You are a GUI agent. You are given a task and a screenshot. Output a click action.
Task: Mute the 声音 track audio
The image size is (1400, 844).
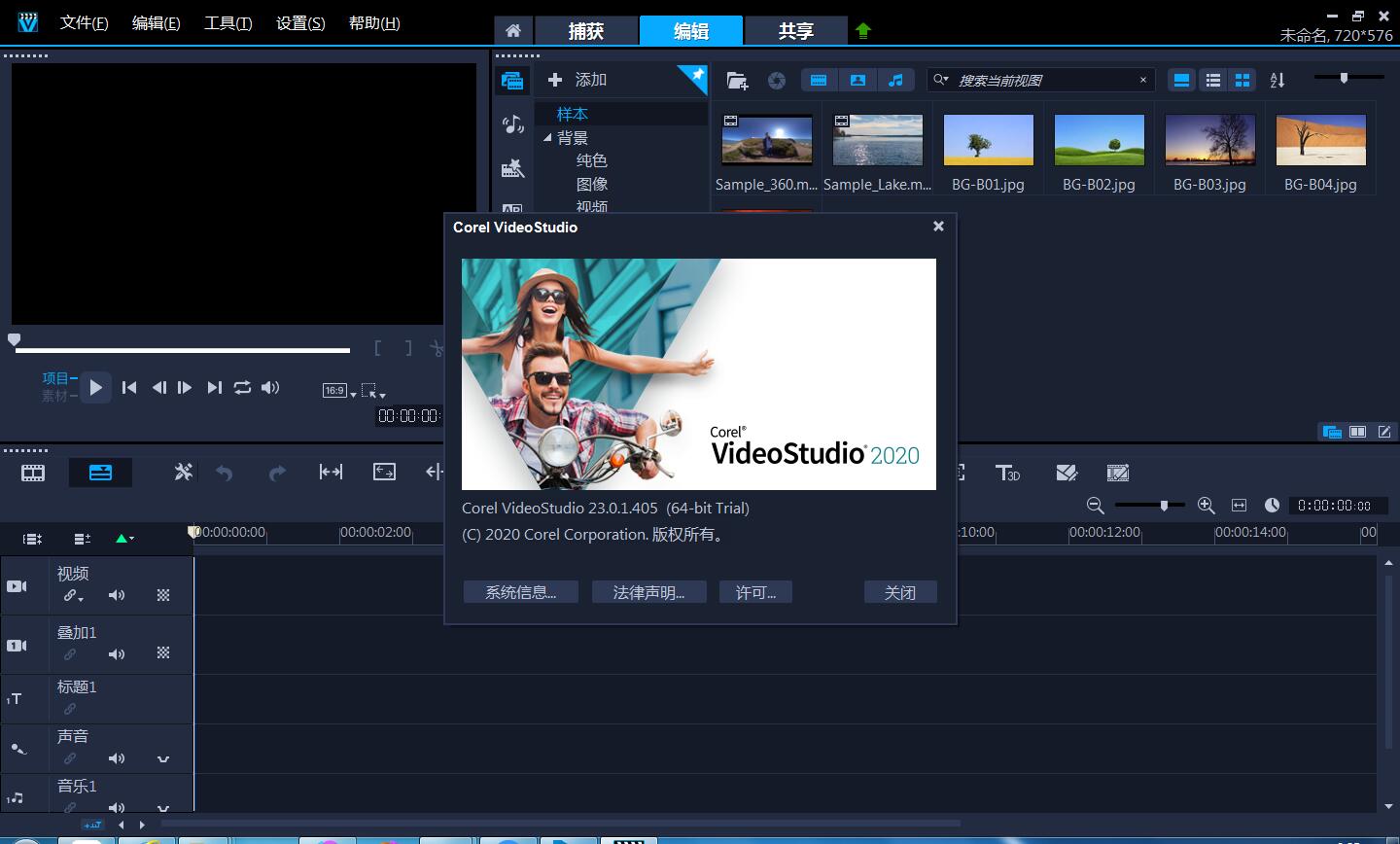click(117, 758)
